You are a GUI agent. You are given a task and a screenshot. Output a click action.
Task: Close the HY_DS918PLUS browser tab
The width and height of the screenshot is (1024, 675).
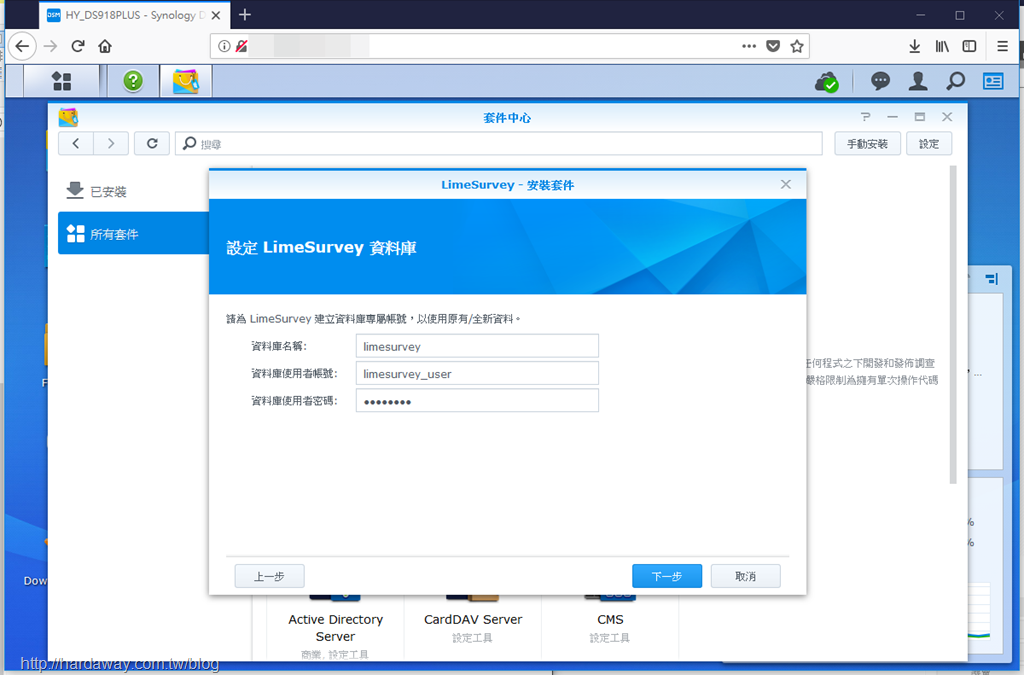pyautogui.click(x=216, y=15)
